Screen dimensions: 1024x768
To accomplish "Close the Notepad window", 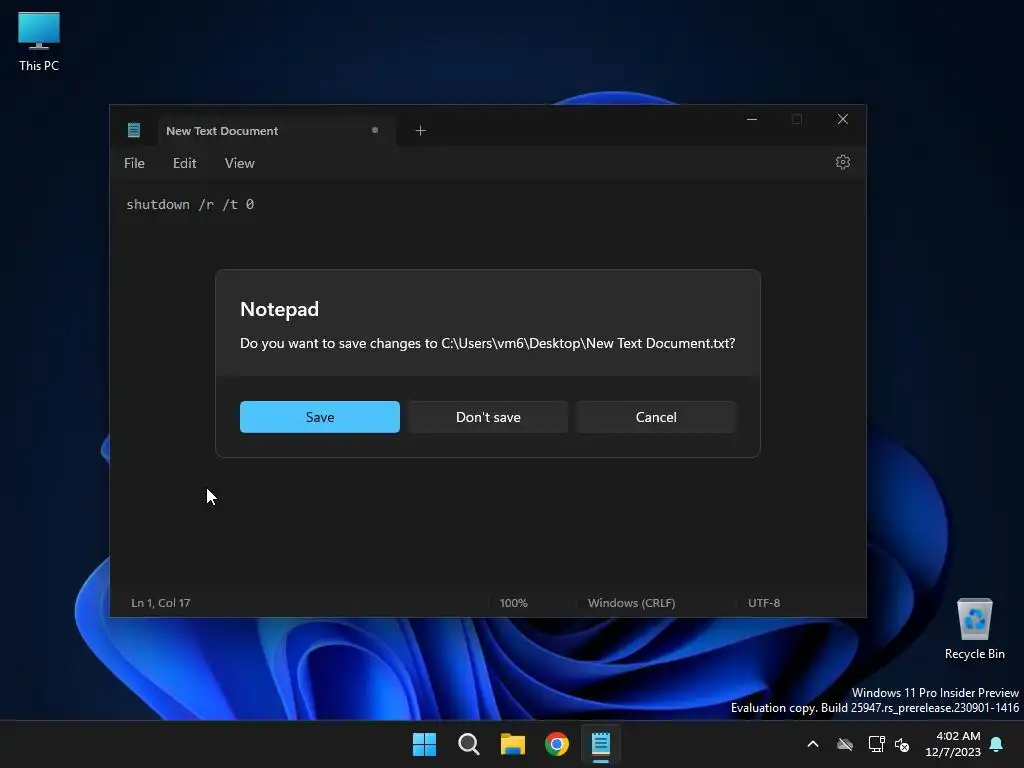I will (x=842, y=119).
